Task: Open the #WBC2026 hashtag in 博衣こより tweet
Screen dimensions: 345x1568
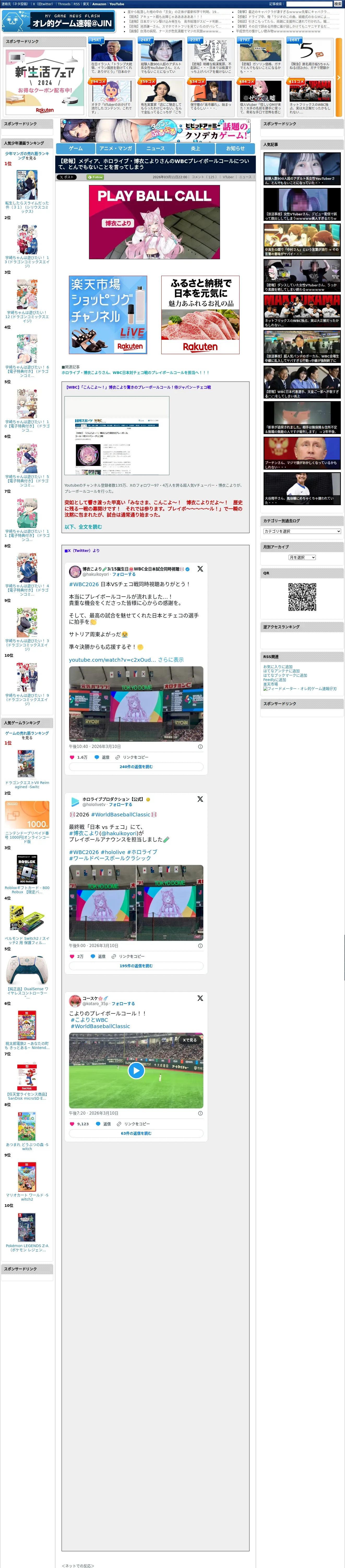Action: tap(84, 584)
